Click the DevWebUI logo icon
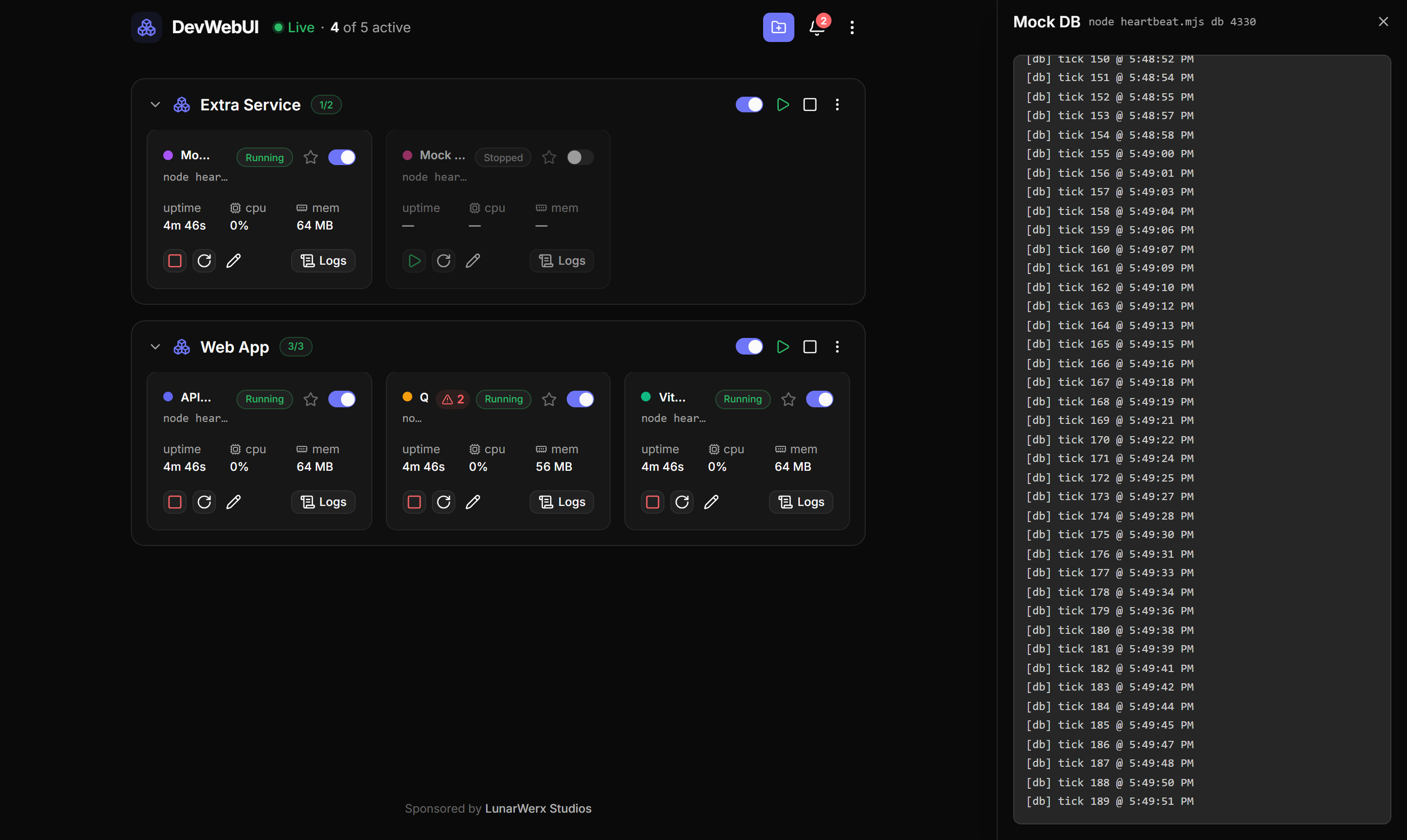Image resolution: width=1407 pixels, height=840 pixels. 146,27
